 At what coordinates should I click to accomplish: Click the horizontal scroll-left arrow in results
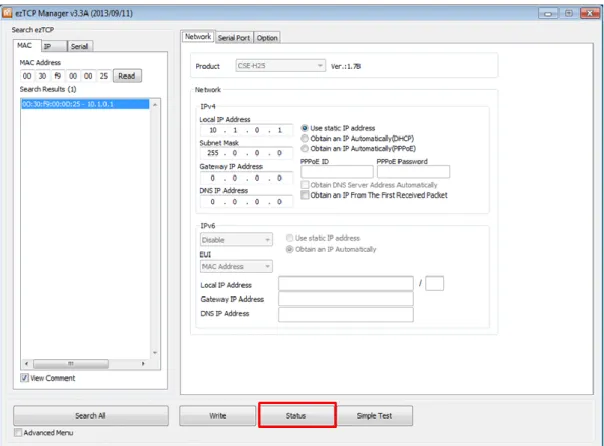(x=26, y=364)
